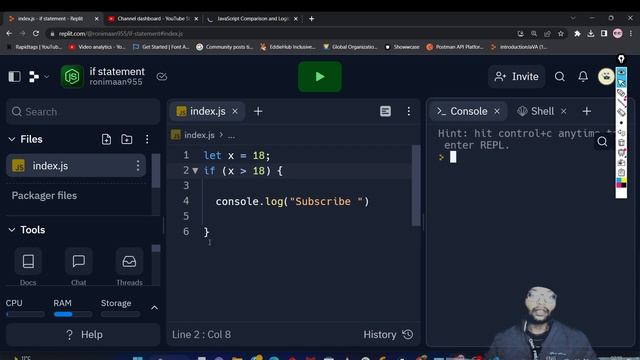Fold the if block on line 2
The width and height of the screenshot is (640, 360).
click(195, 171)
